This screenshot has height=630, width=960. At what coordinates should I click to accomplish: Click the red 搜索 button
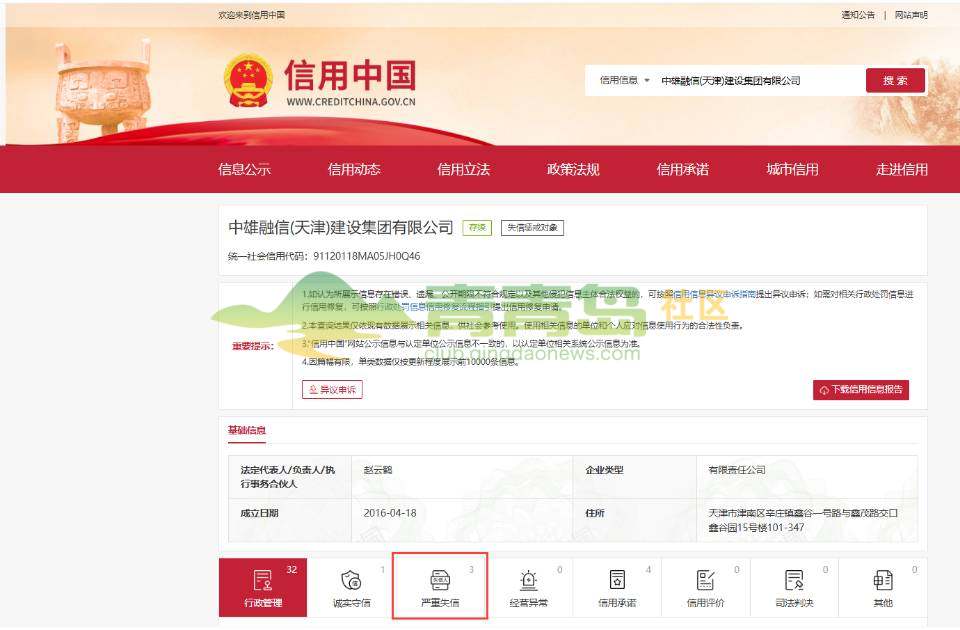click(895, 80)
